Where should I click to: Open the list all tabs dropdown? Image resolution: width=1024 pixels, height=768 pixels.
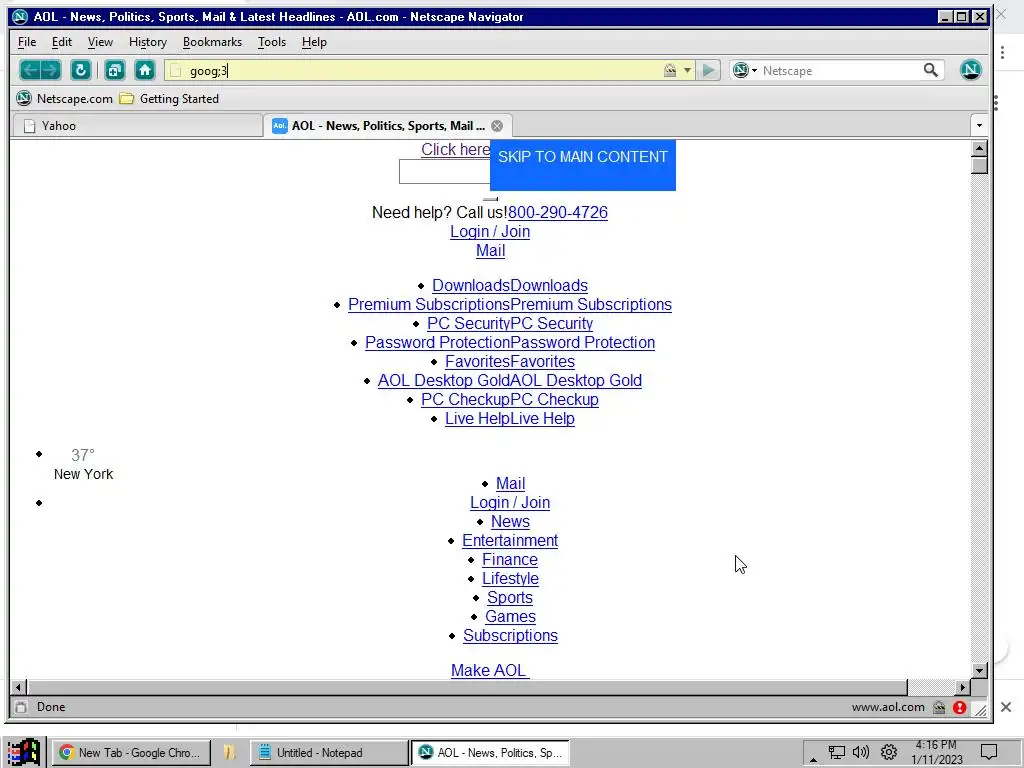979,125
